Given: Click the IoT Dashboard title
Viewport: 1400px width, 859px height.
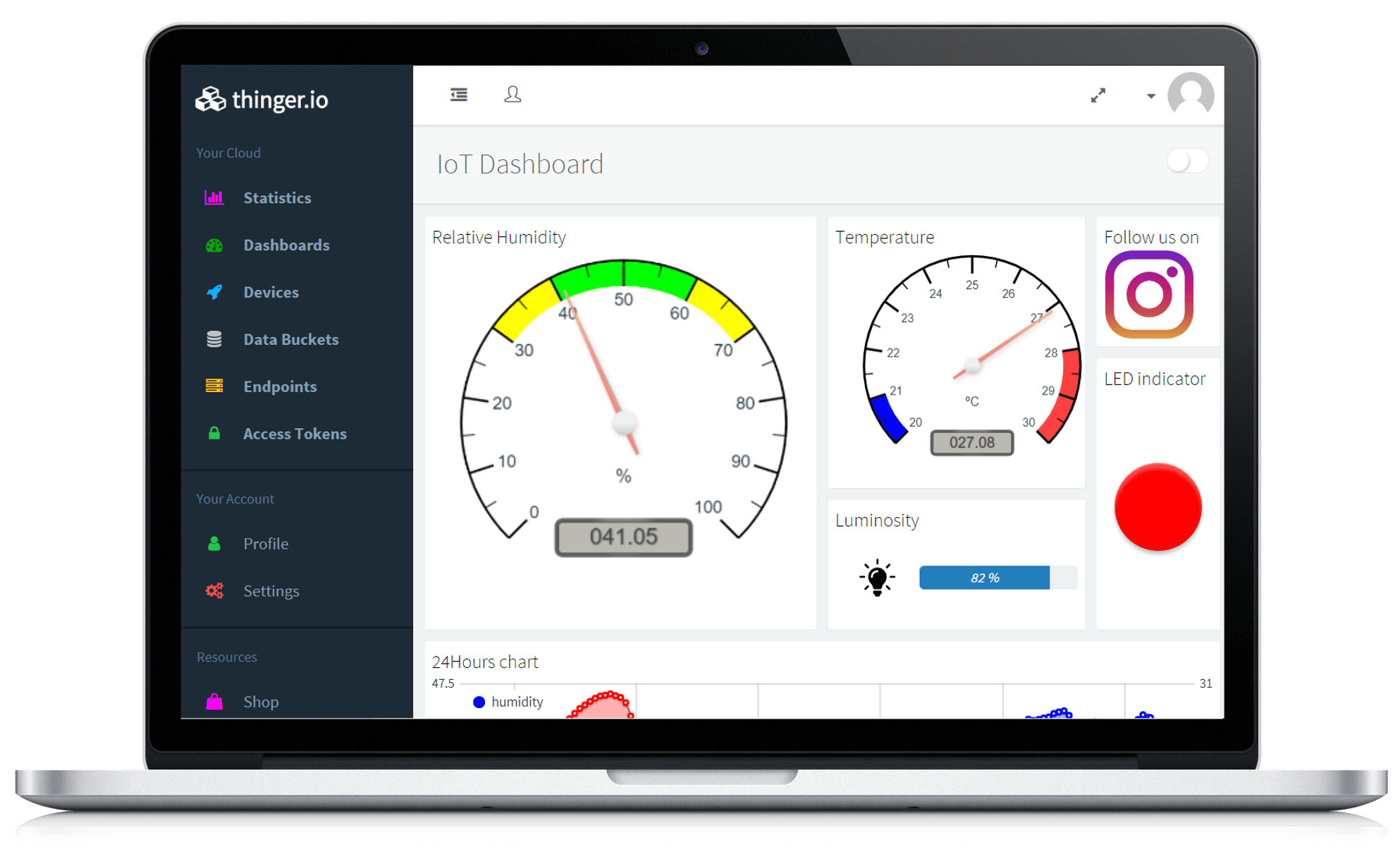Looking at the screenshot, I should [x=520, y=164].
